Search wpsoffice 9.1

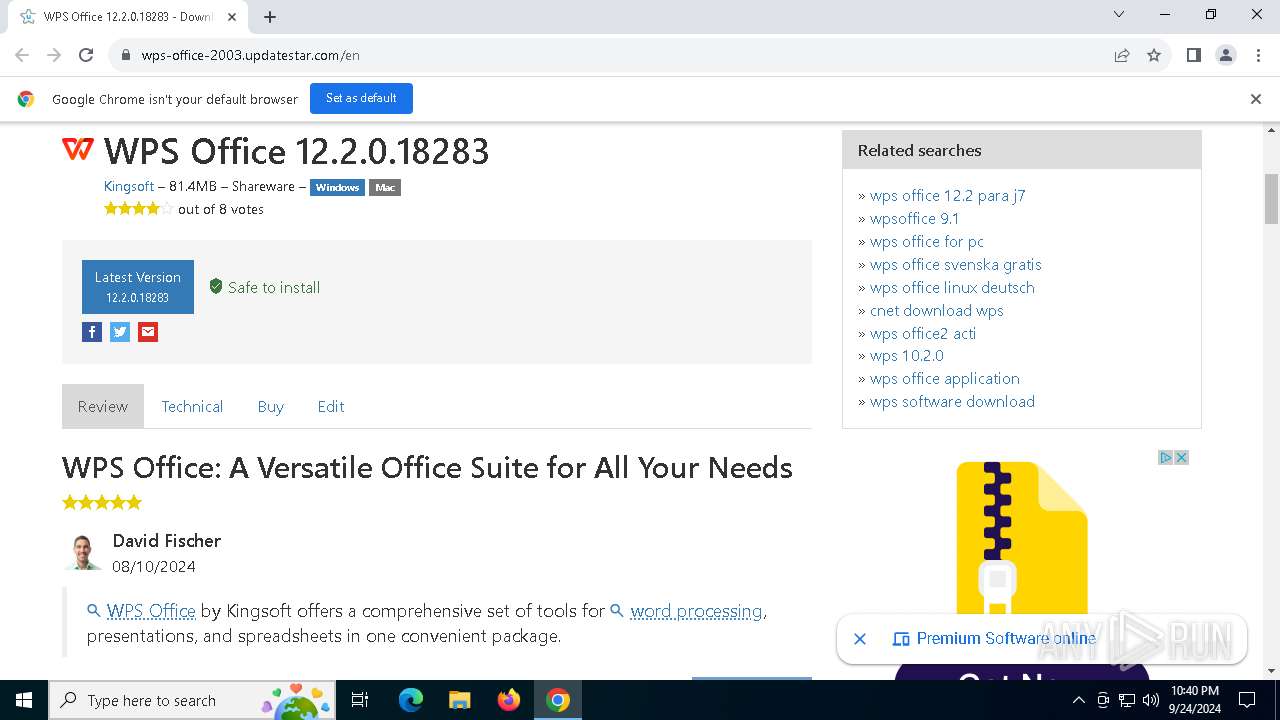[914, 219]
